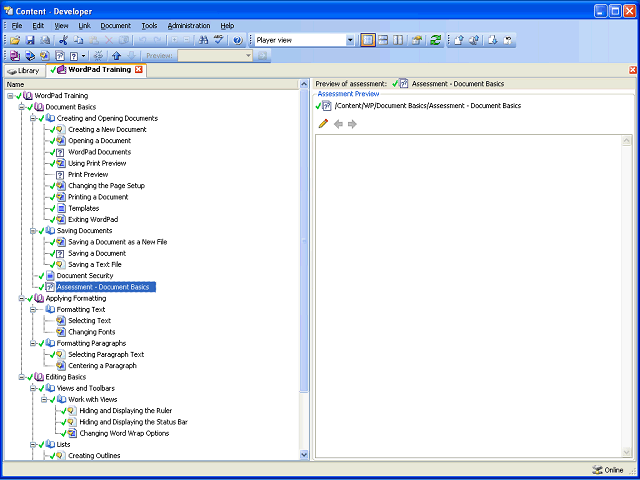
Task: Select the Changing Fonts topic
Action: pos(92,332)
